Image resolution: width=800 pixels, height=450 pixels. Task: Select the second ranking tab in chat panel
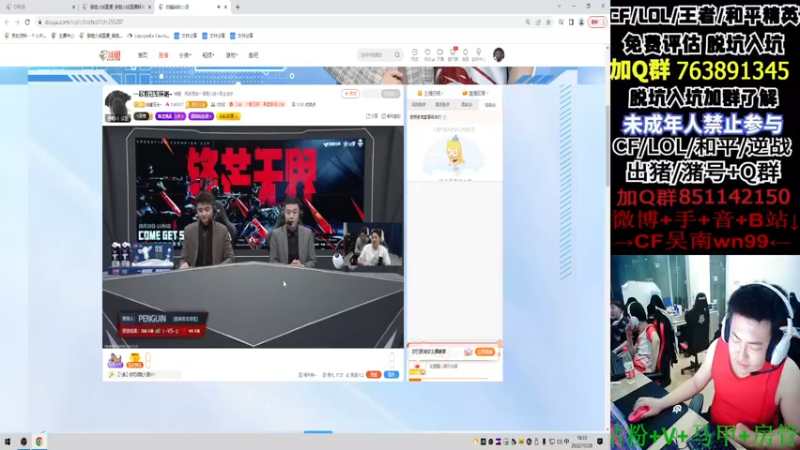tap(443, 105)
